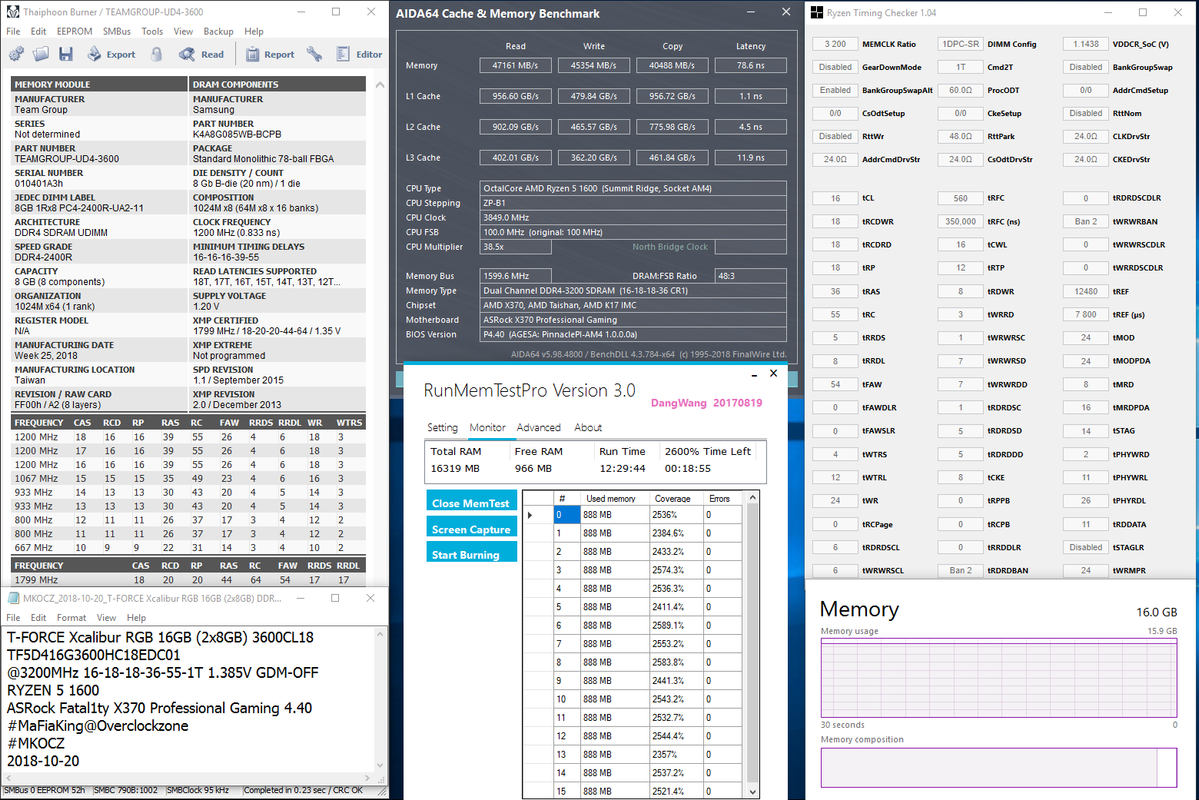Click the gears settings icon in Thaiphoon Burner
The height and width of the screenshot is (800, 1199).
16,54
